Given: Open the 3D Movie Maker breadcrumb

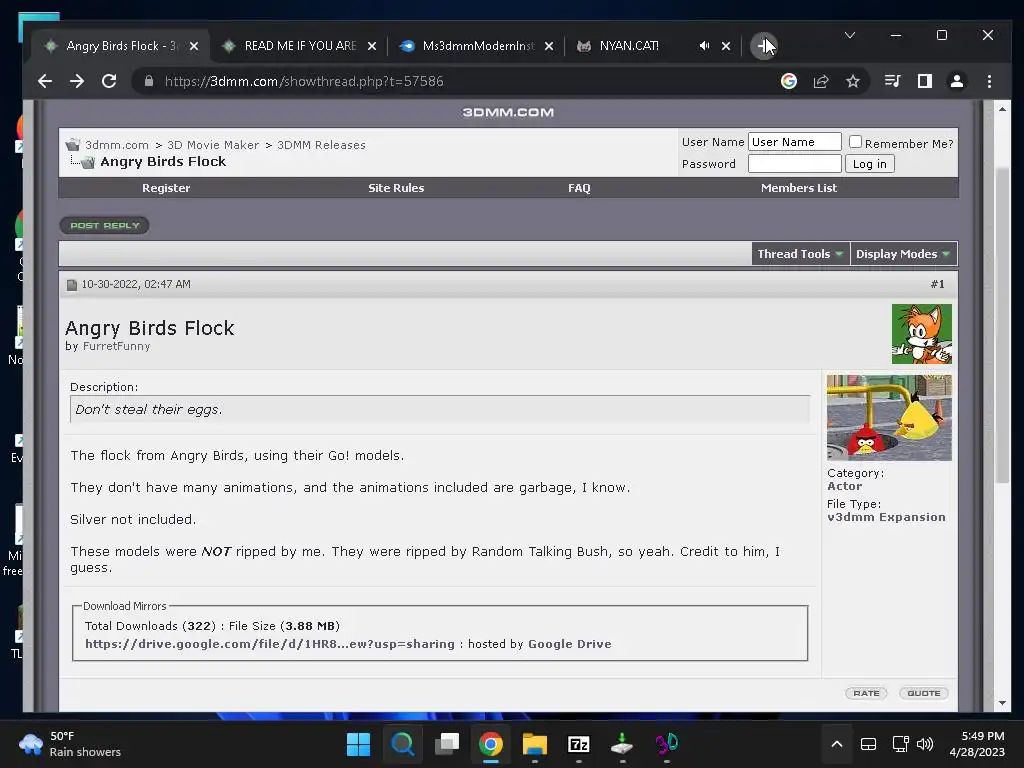Looking at the screenshot, I should click(x=213, y=145).
